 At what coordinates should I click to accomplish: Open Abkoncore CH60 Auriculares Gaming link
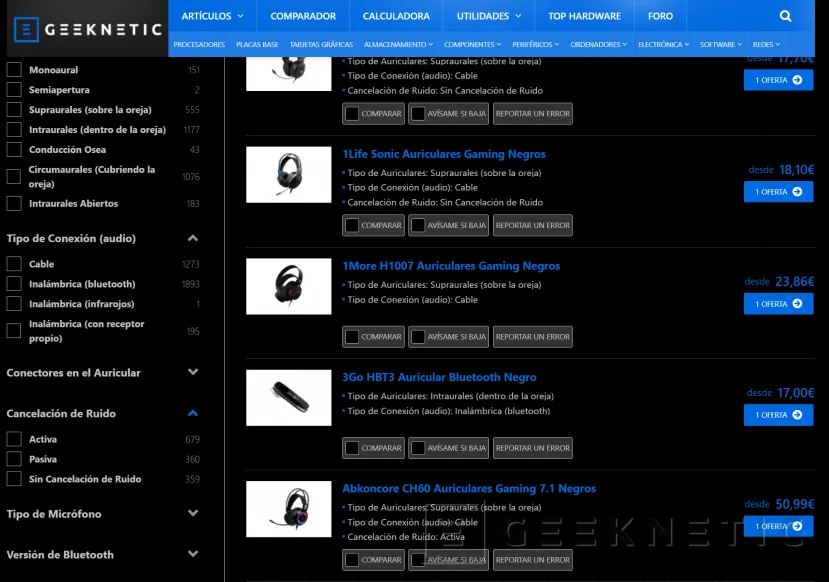tap(469, 489)
